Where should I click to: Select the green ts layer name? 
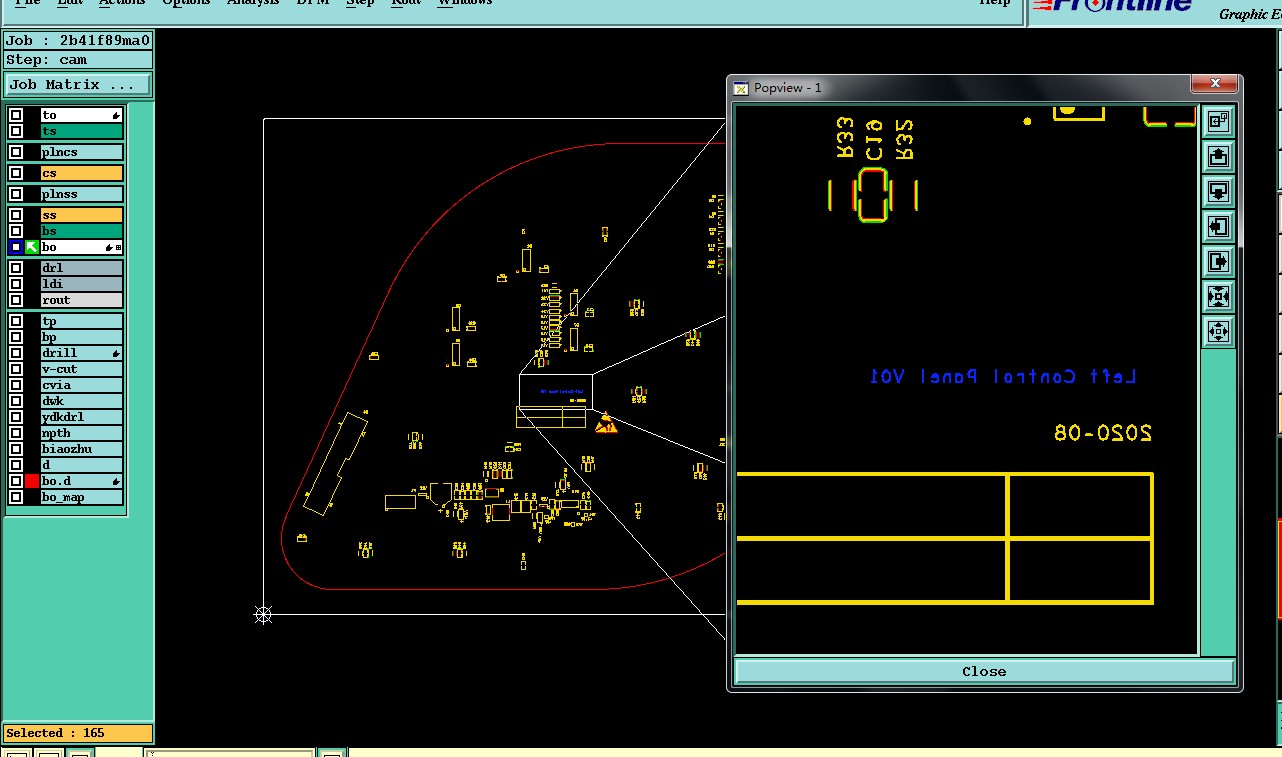click(81, 131)
